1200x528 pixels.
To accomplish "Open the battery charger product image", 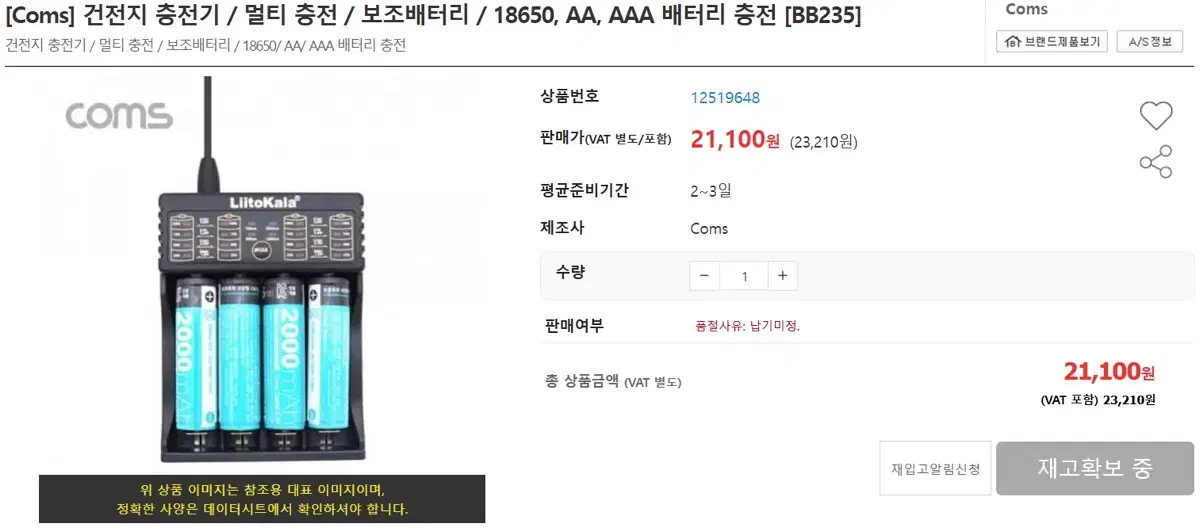I will tap(262, 270).
